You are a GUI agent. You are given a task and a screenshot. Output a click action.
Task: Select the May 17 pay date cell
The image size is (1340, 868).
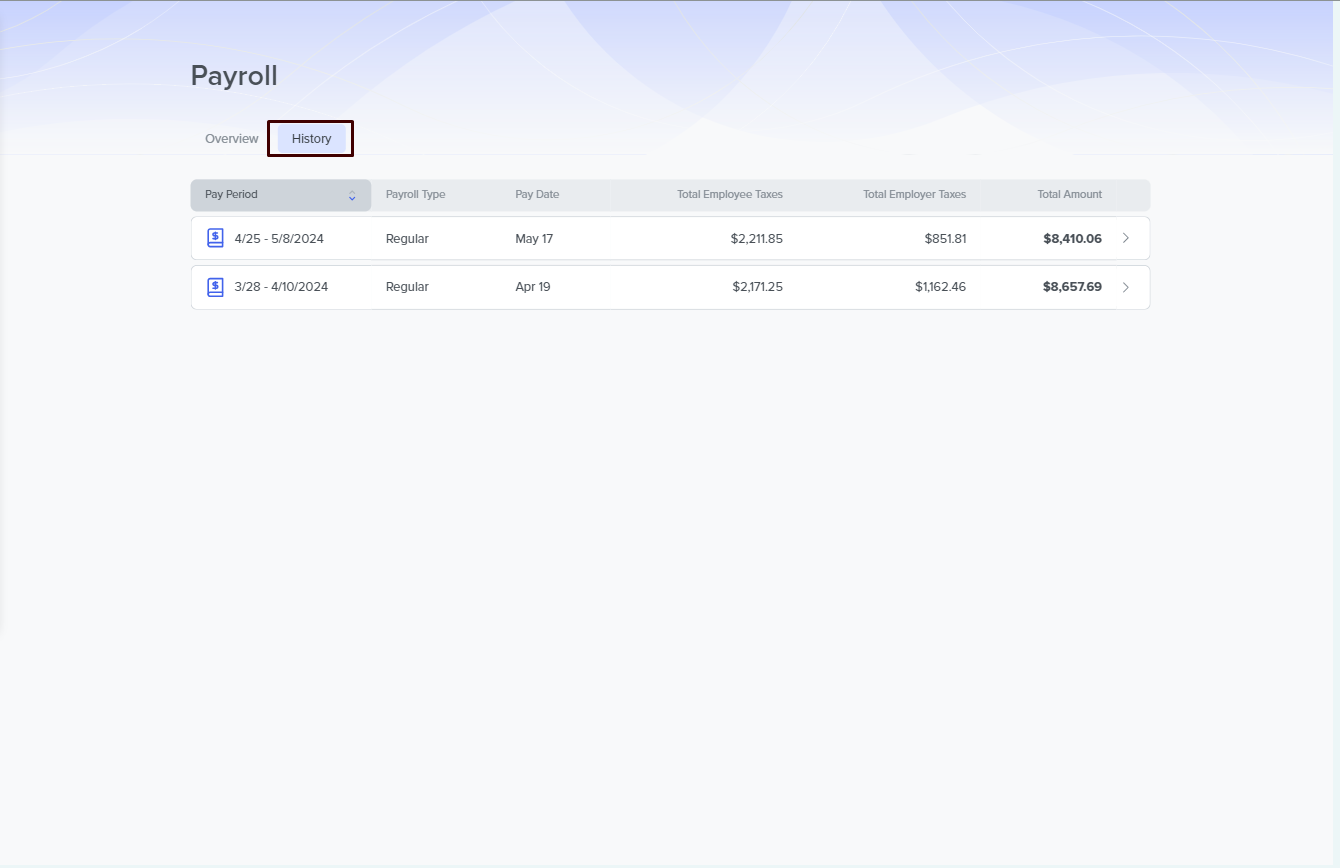pos(534,239)
